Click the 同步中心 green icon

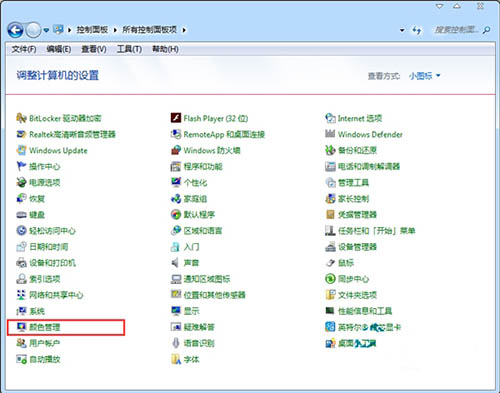(x=330, y=279)
